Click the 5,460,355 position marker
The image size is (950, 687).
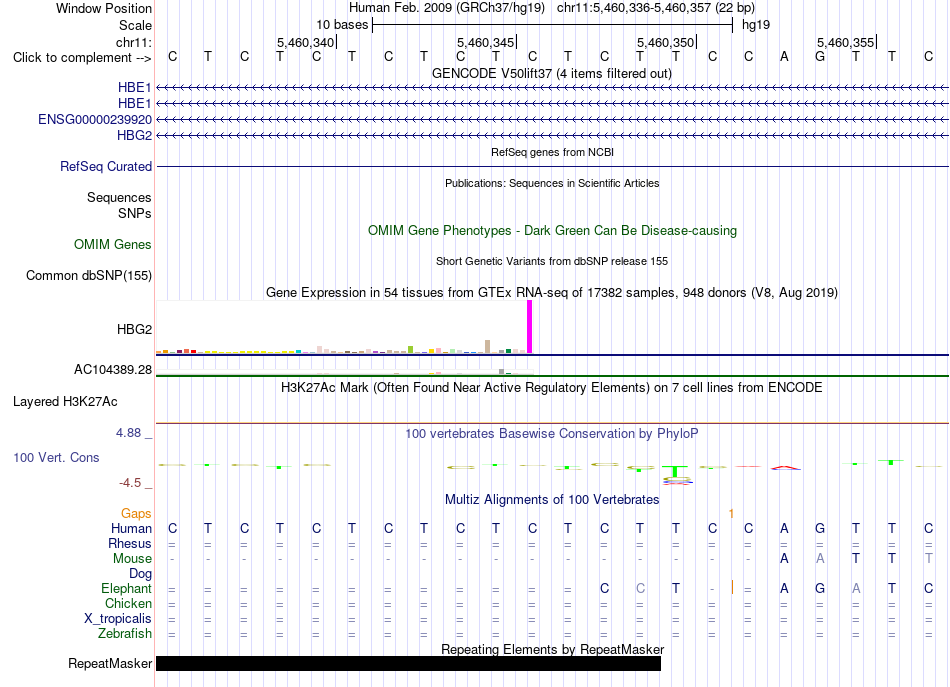point(845,42)
